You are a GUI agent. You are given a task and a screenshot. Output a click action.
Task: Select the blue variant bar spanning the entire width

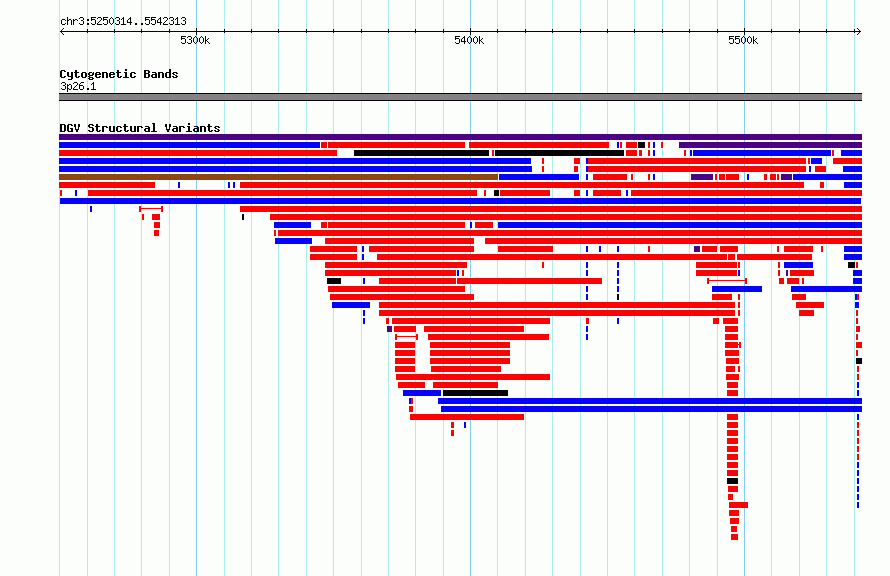(460, 201)
